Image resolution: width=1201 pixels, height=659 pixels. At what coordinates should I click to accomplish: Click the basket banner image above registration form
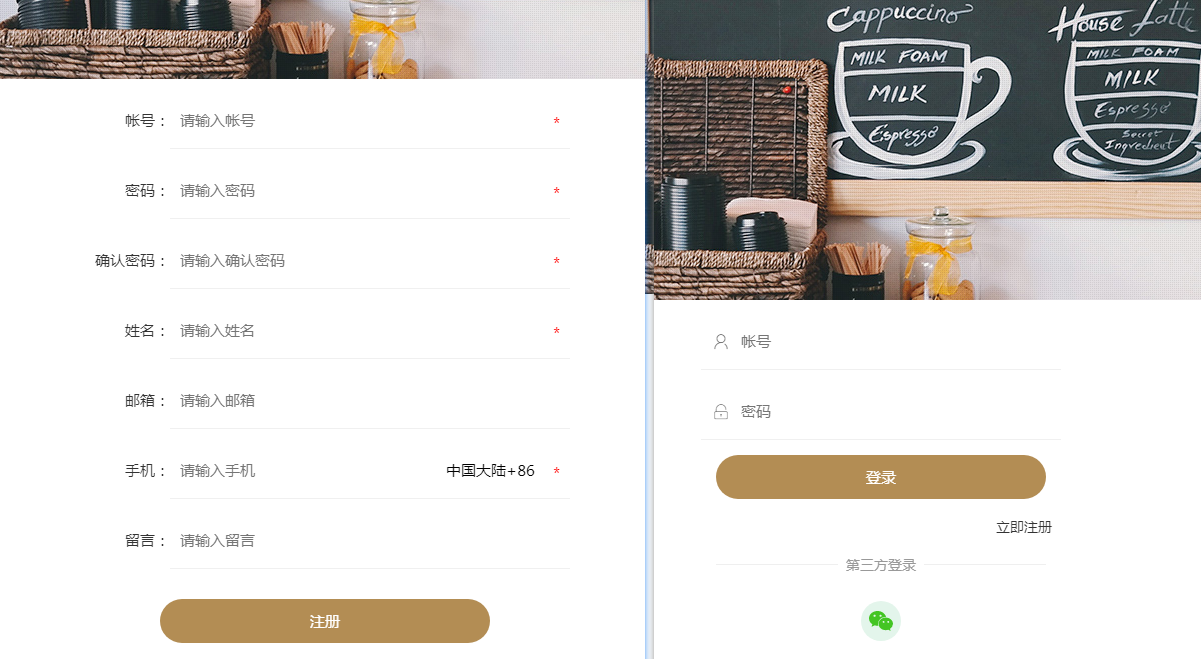322,39
